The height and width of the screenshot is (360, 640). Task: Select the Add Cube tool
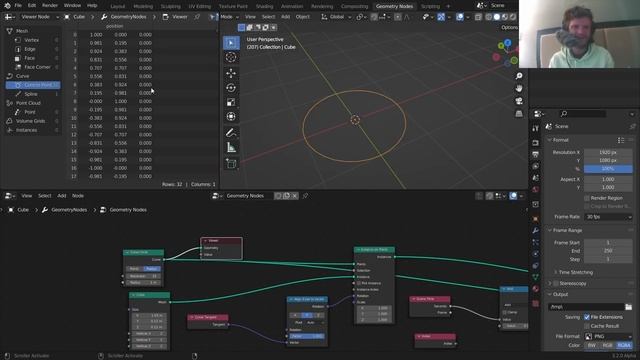click(231, 164)
